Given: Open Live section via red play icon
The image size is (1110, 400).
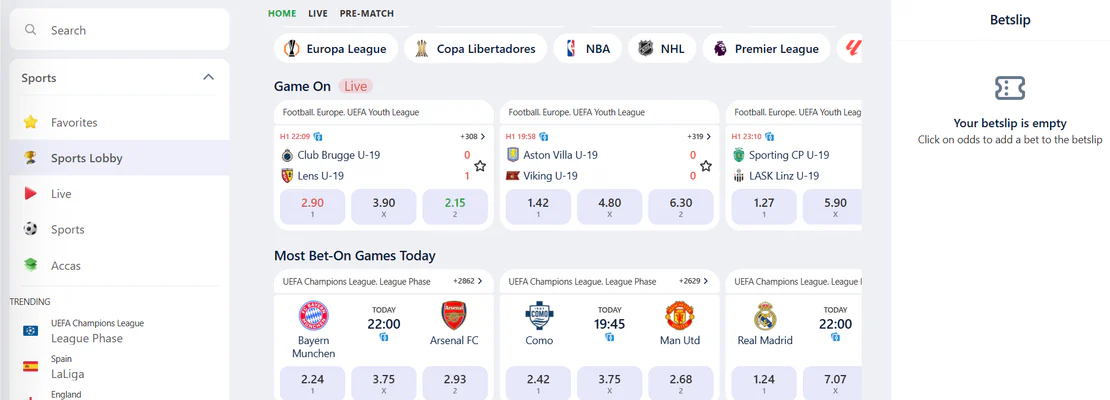Looking at the screenshot, I should coord(30,193).
